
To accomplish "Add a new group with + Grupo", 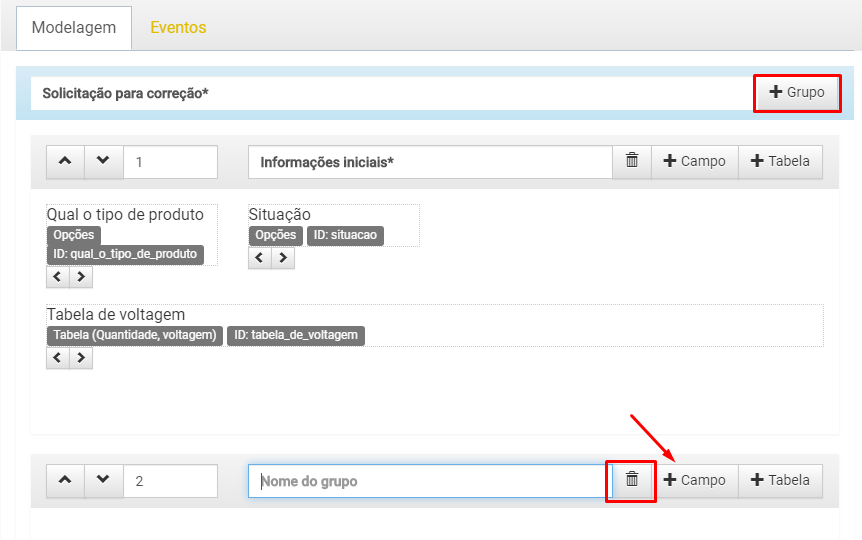I will tap(797, 92).
